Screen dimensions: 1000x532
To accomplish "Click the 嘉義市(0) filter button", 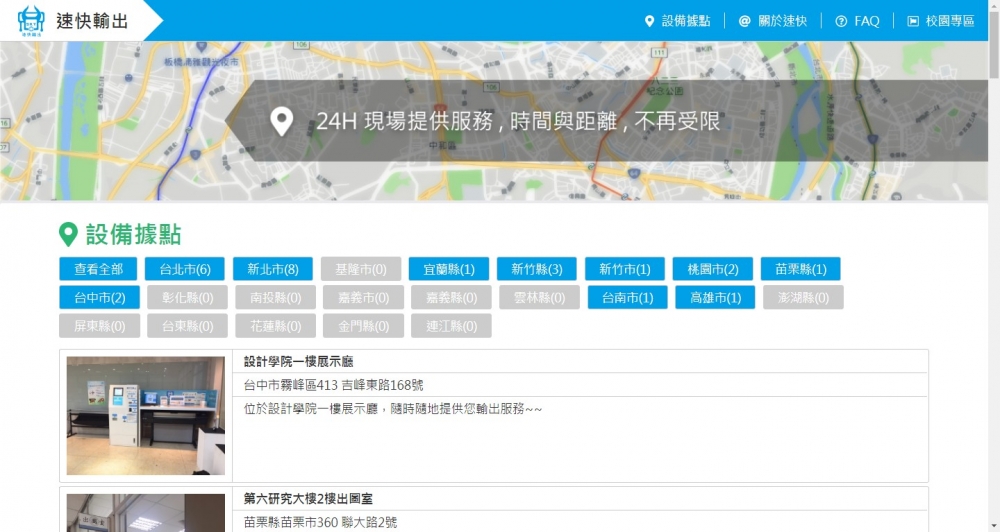I will click(364, 297).
